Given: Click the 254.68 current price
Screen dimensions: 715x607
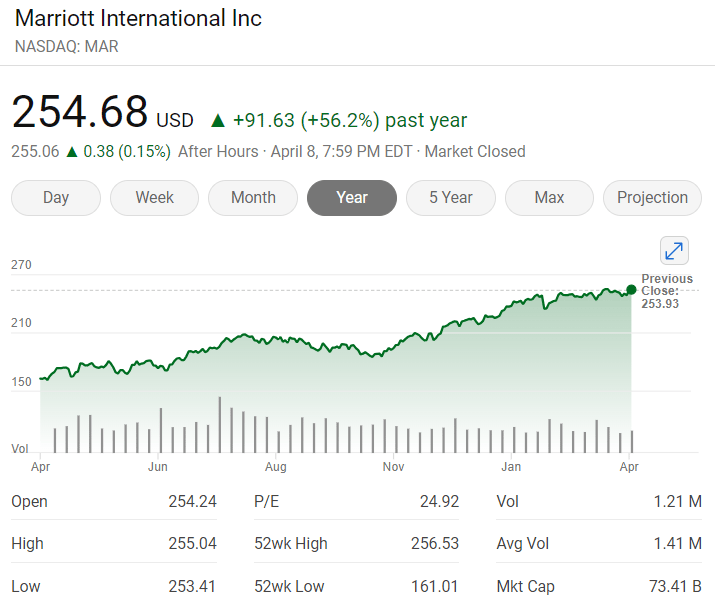Looking at the screenshot, I should pyautogui.click(x=80, y=112).
